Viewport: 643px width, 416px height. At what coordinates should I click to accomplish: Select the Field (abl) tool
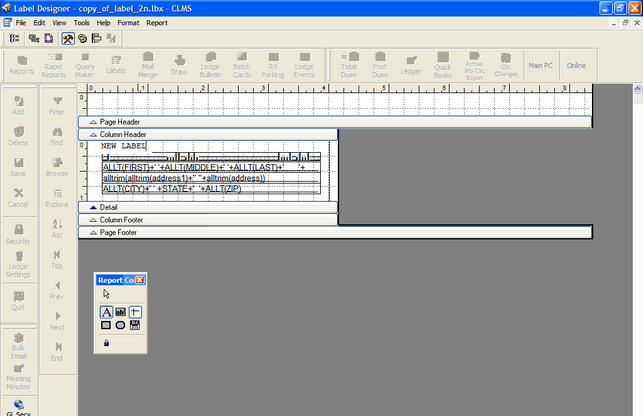click(x=120, y=312)
